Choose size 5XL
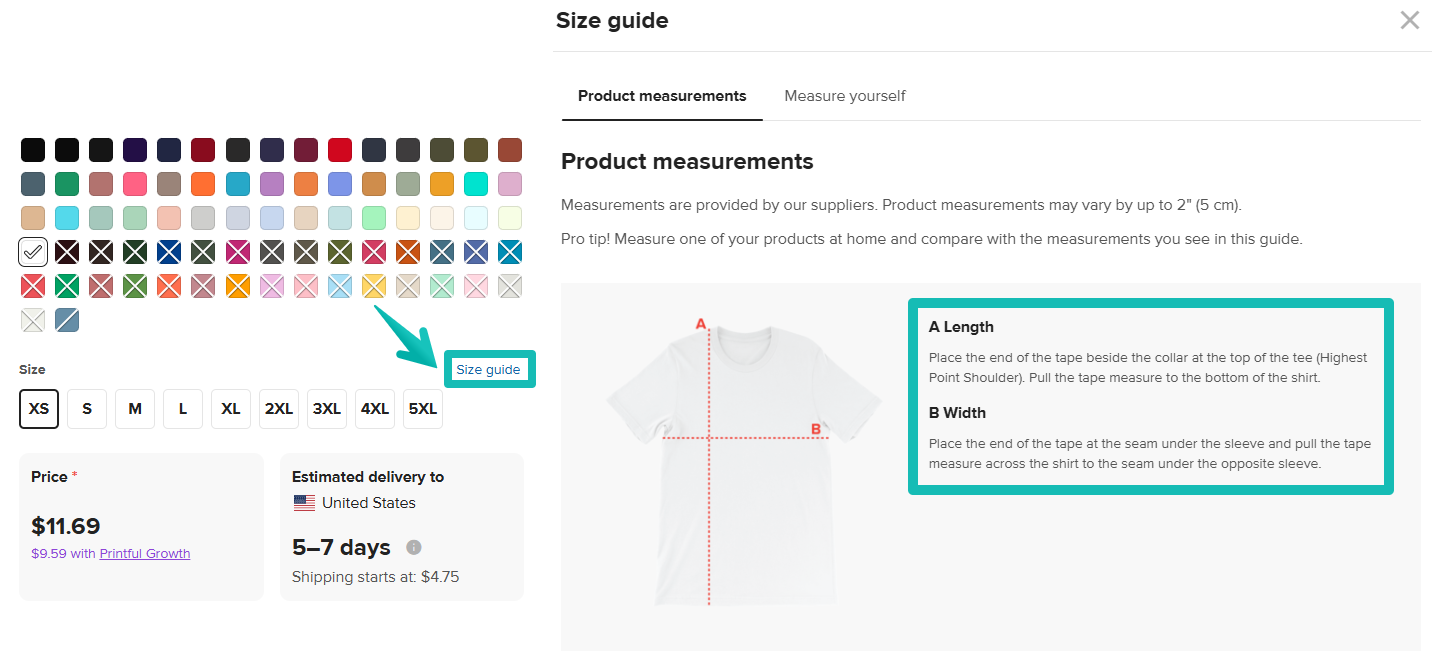1432x665 pixels. (422, 408)
